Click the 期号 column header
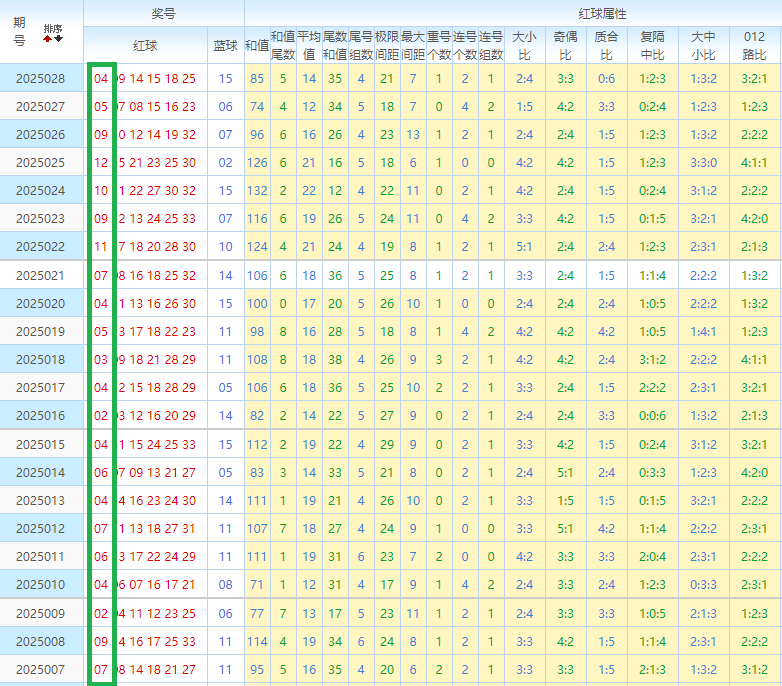The image size is (782, 686). tap(20, 32)
